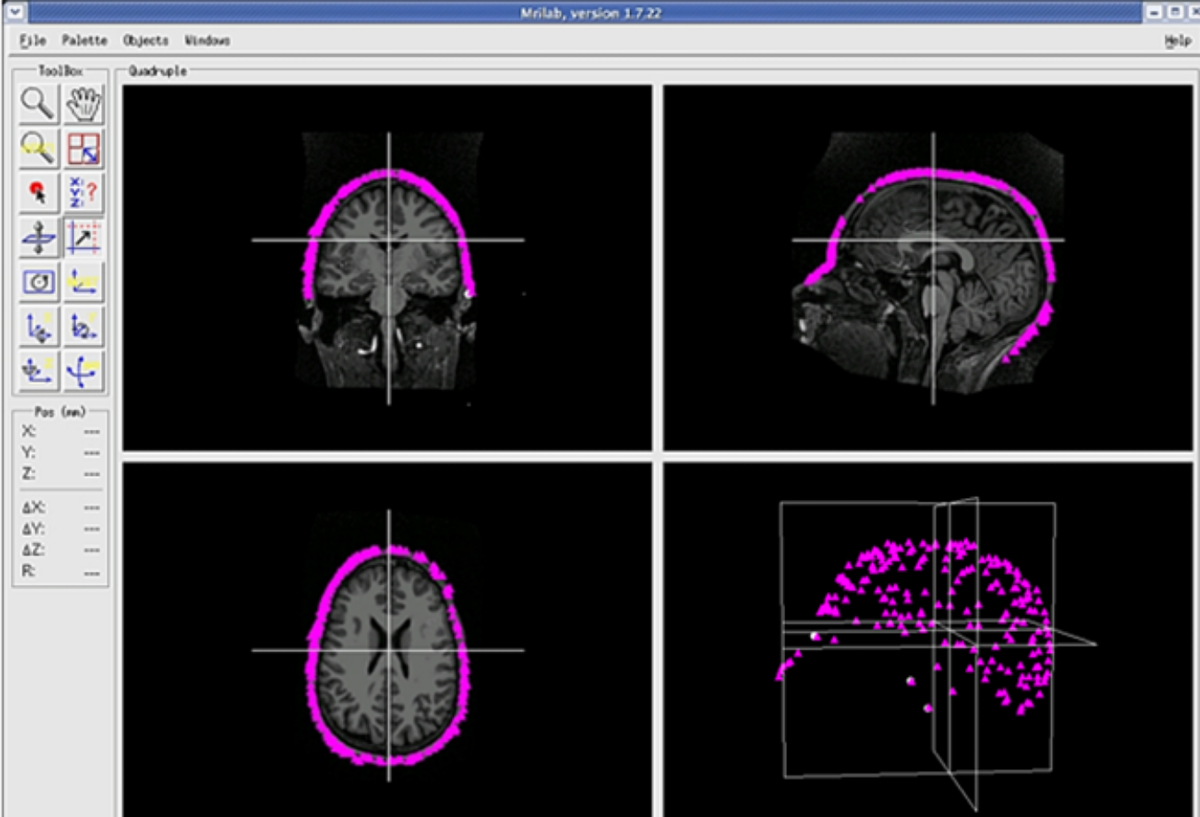1200x817 pixels.
Task: Select the plain magnifying glass zoom tool
Action: tap(39, 104)
